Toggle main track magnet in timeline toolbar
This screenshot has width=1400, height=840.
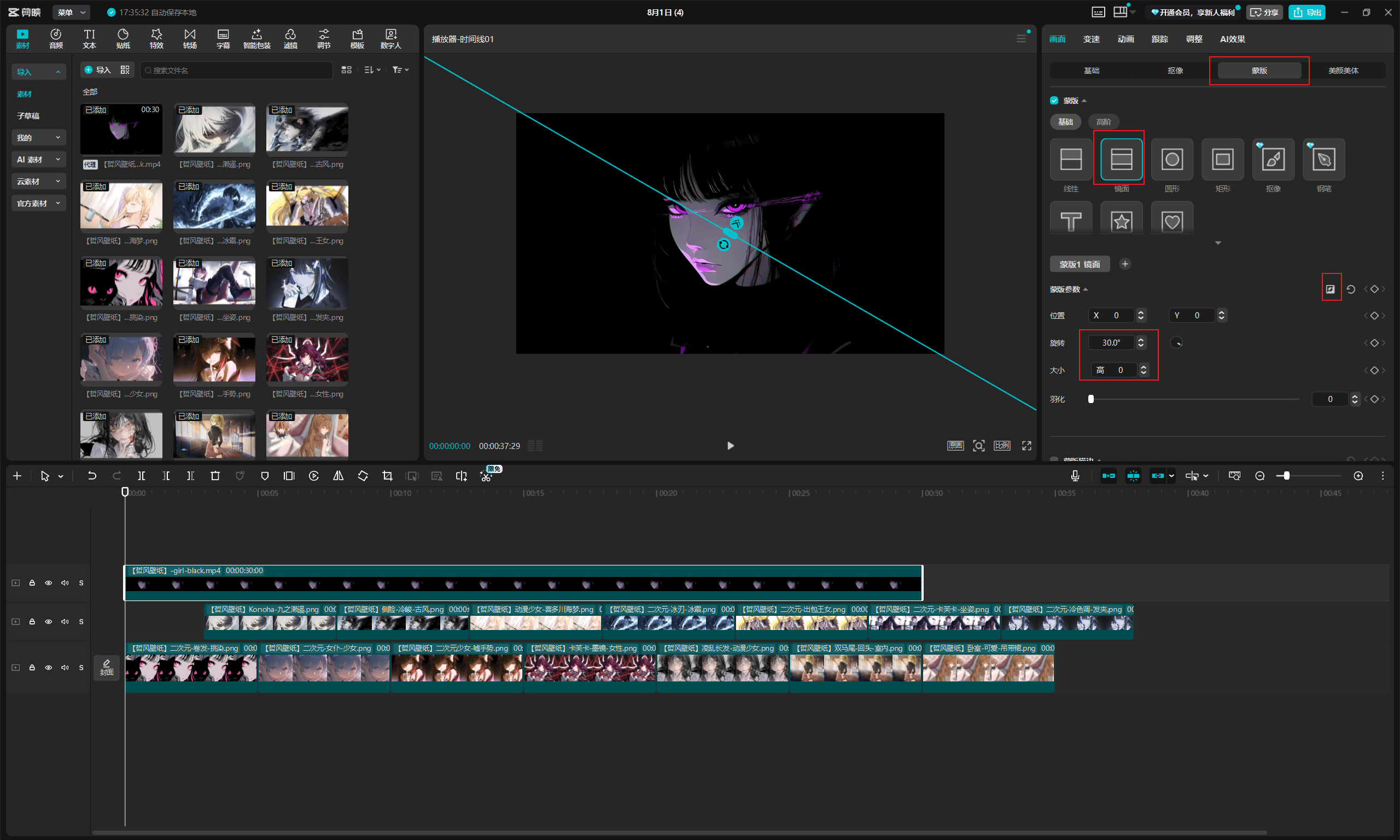click(1109, 476)
